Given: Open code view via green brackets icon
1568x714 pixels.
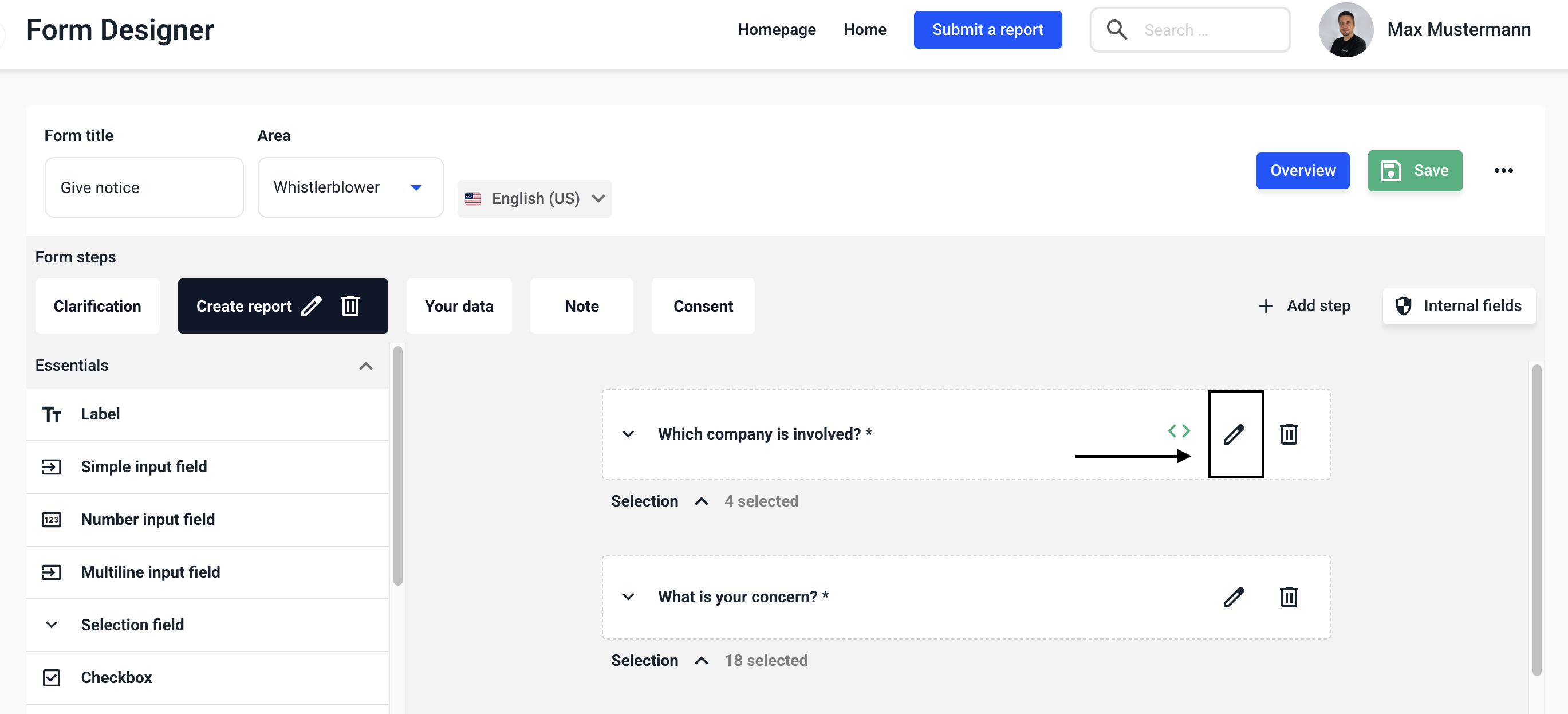Looking at the screenshot, I should tap(1179, 431).
